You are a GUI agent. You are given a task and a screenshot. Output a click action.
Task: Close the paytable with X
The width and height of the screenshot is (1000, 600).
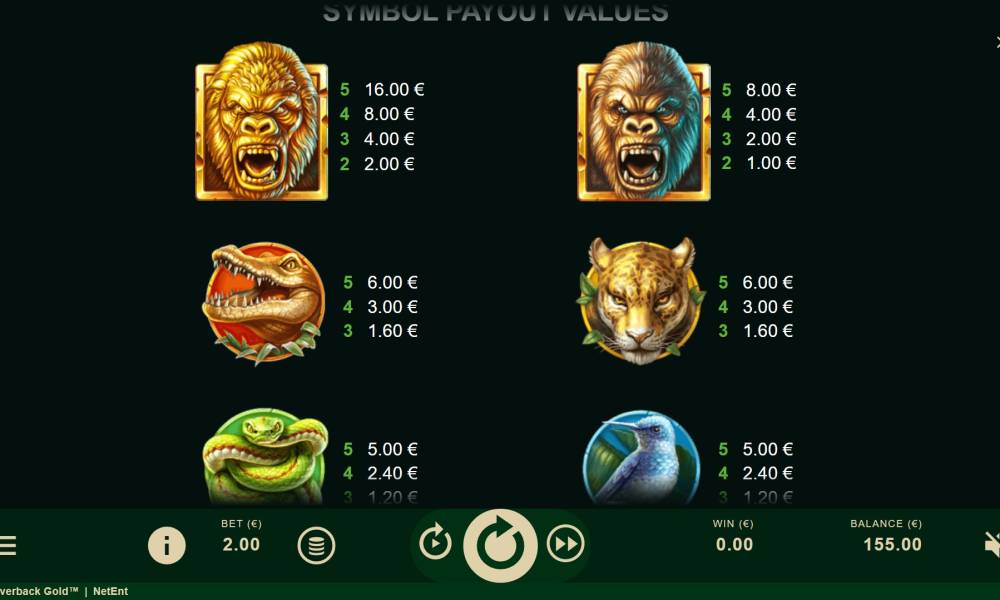point(997,42)
